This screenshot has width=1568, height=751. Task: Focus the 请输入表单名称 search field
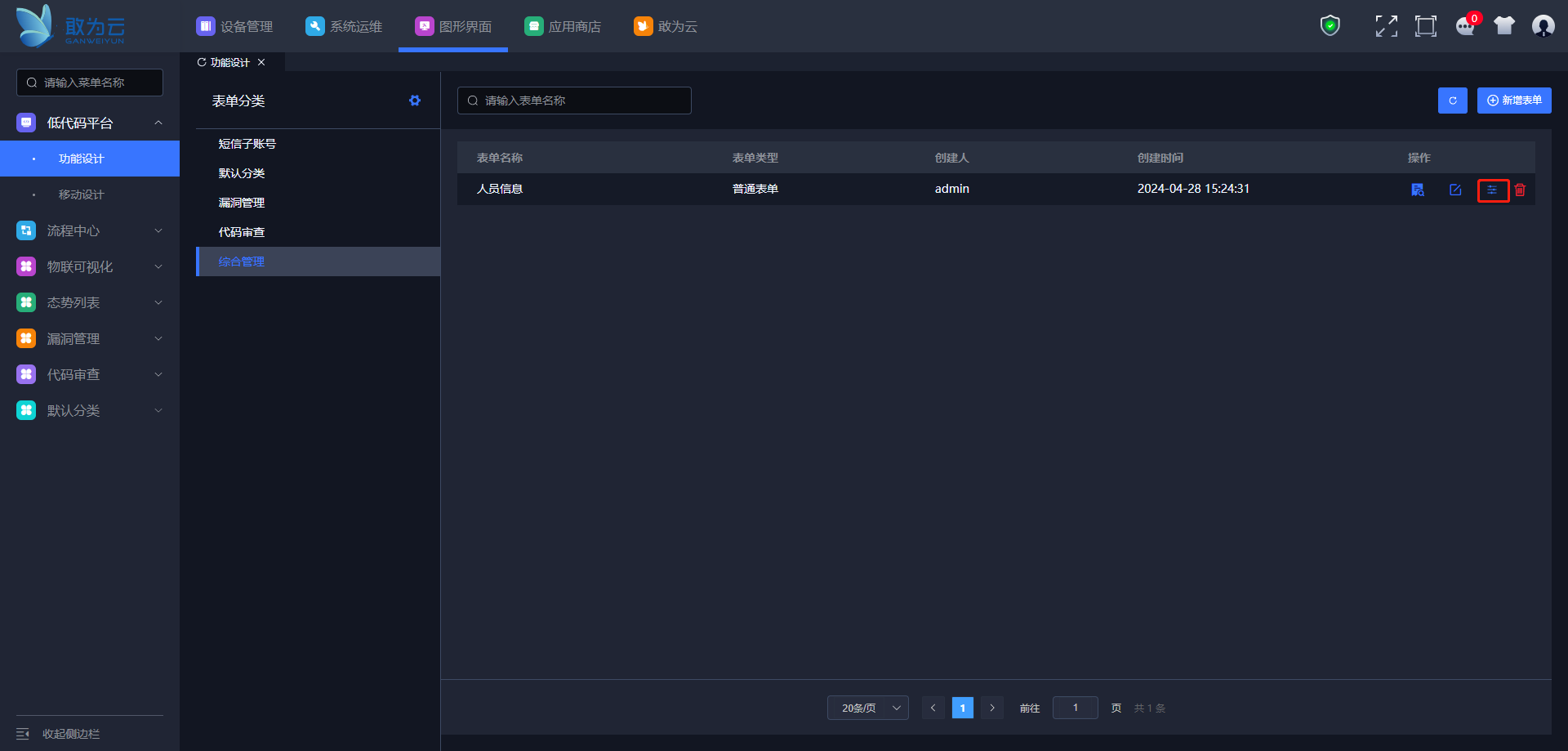click(574, 101)
